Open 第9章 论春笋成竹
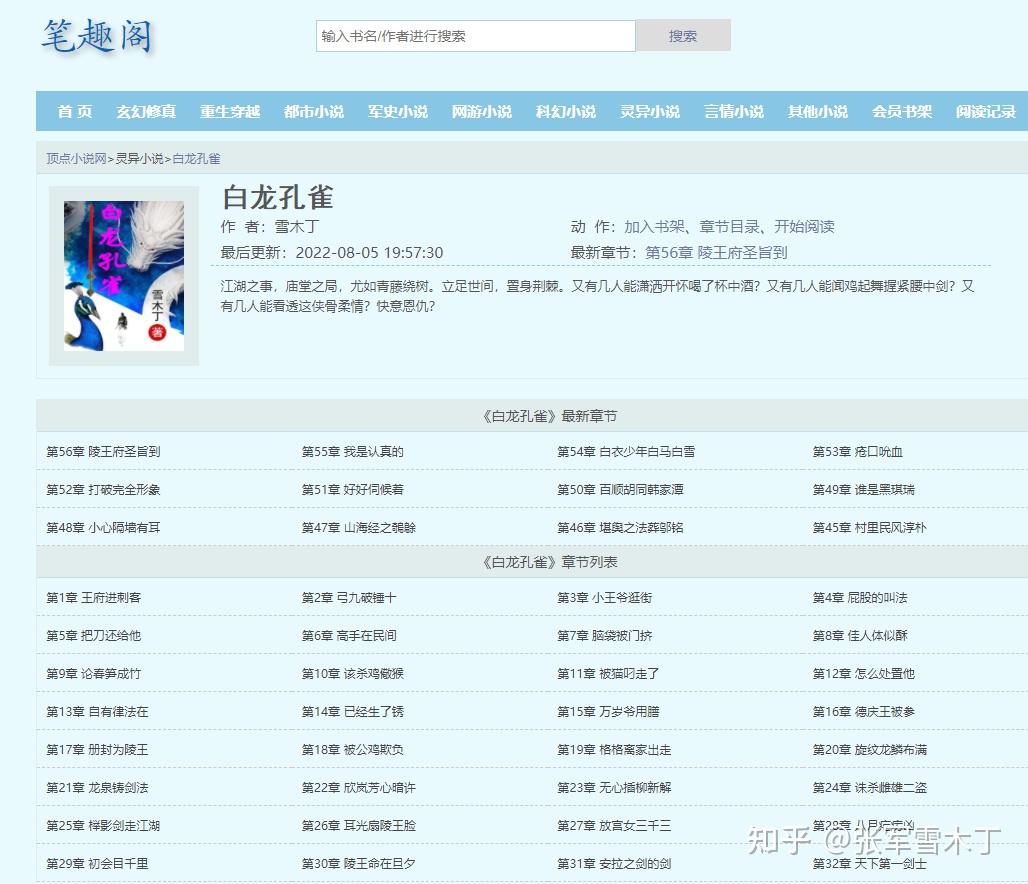 [94, 674]
